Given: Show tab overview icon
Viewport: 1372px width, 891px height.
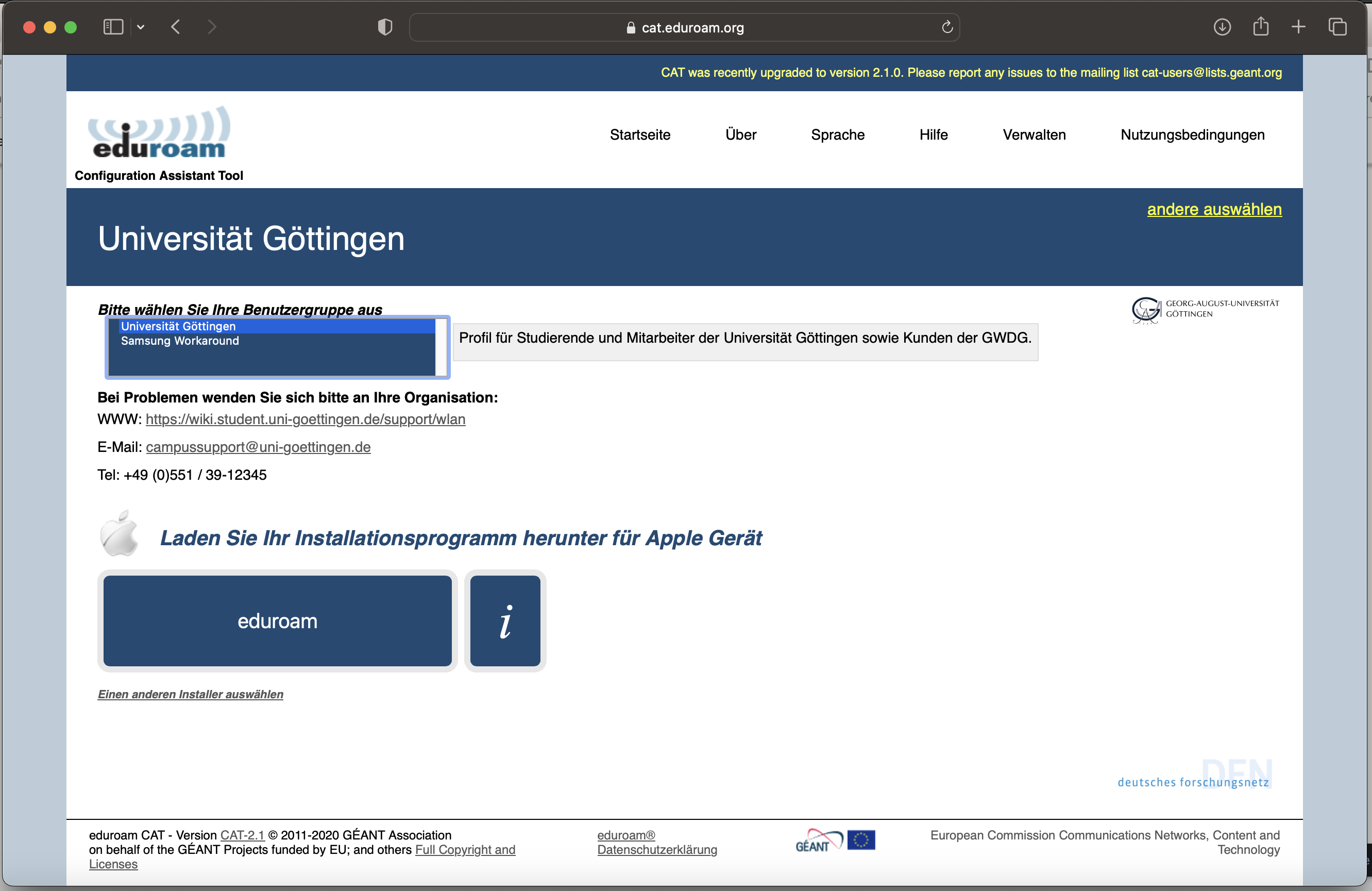Looking at the screenshot, I should 1337,27.
